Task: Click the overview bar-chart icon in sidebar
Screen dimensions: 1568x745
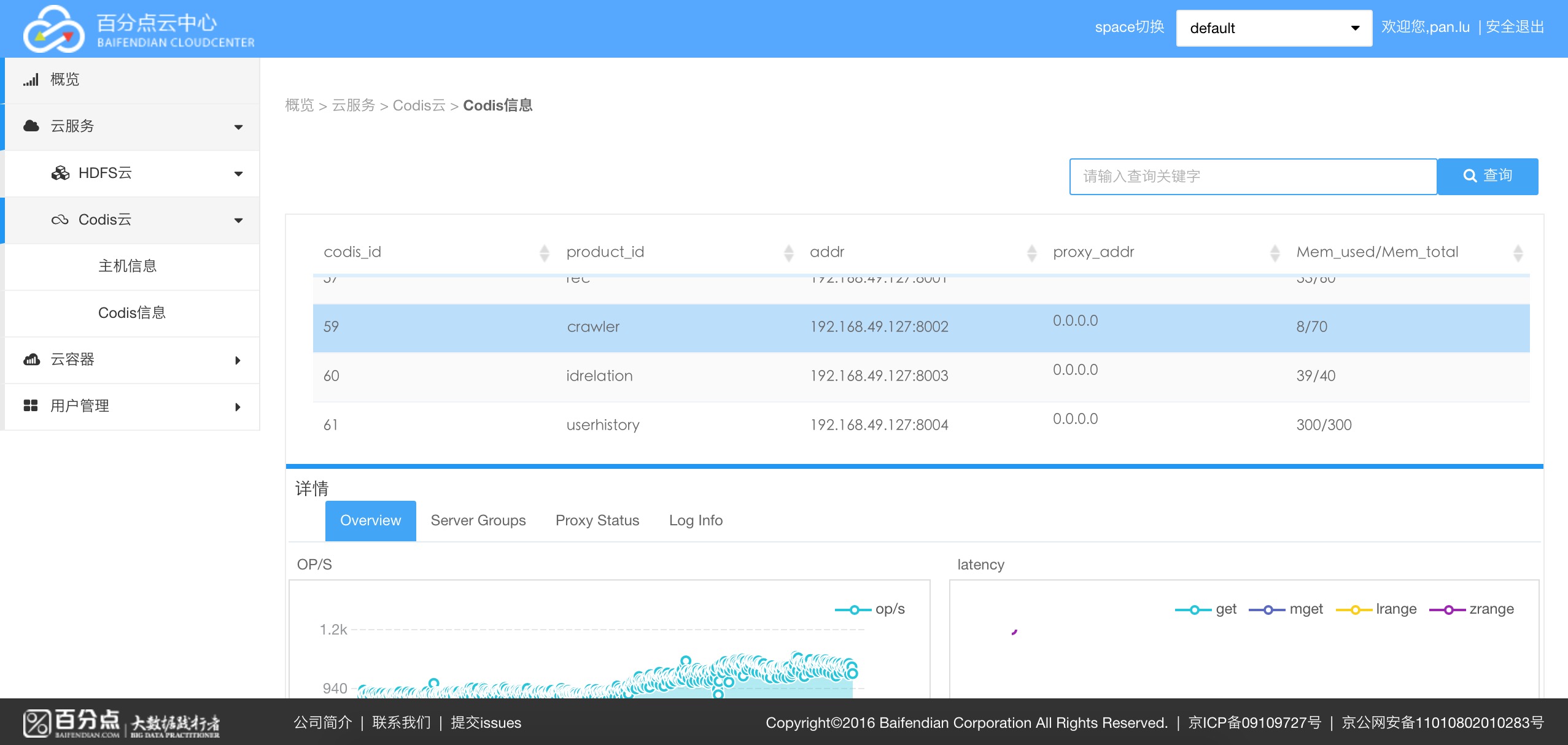Action: pyautogui.click(x=31, y=80)
